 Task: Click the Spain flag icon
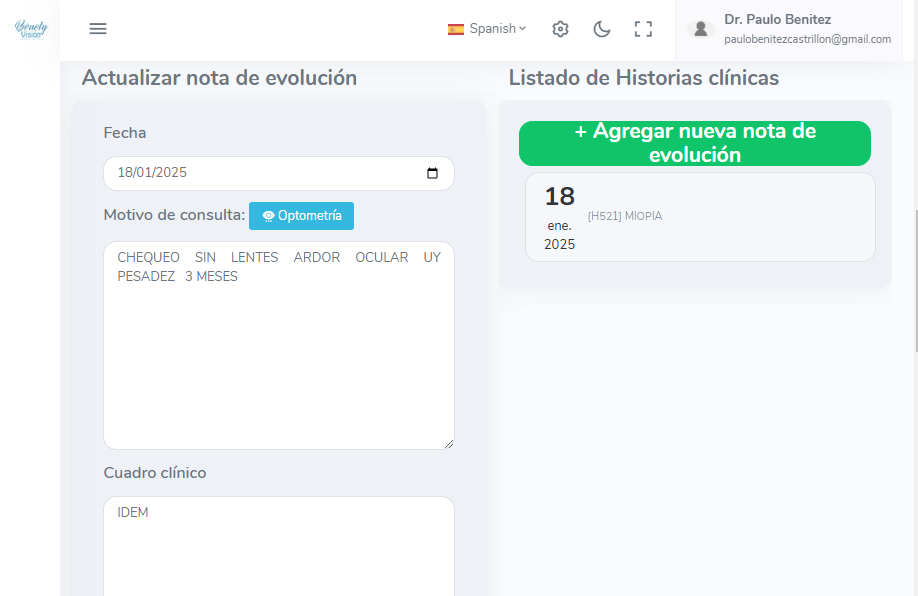point(456,29)
